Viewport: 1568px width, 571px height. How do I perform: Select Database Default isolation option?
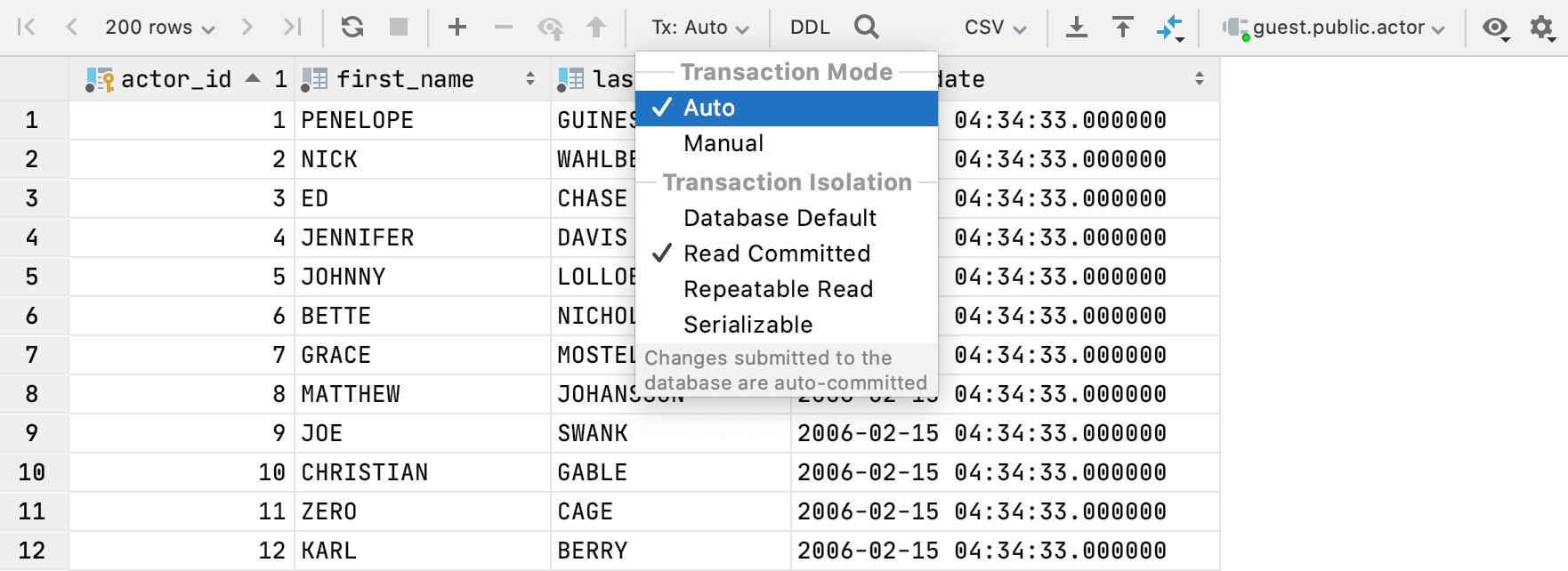[x=780, y=218]
